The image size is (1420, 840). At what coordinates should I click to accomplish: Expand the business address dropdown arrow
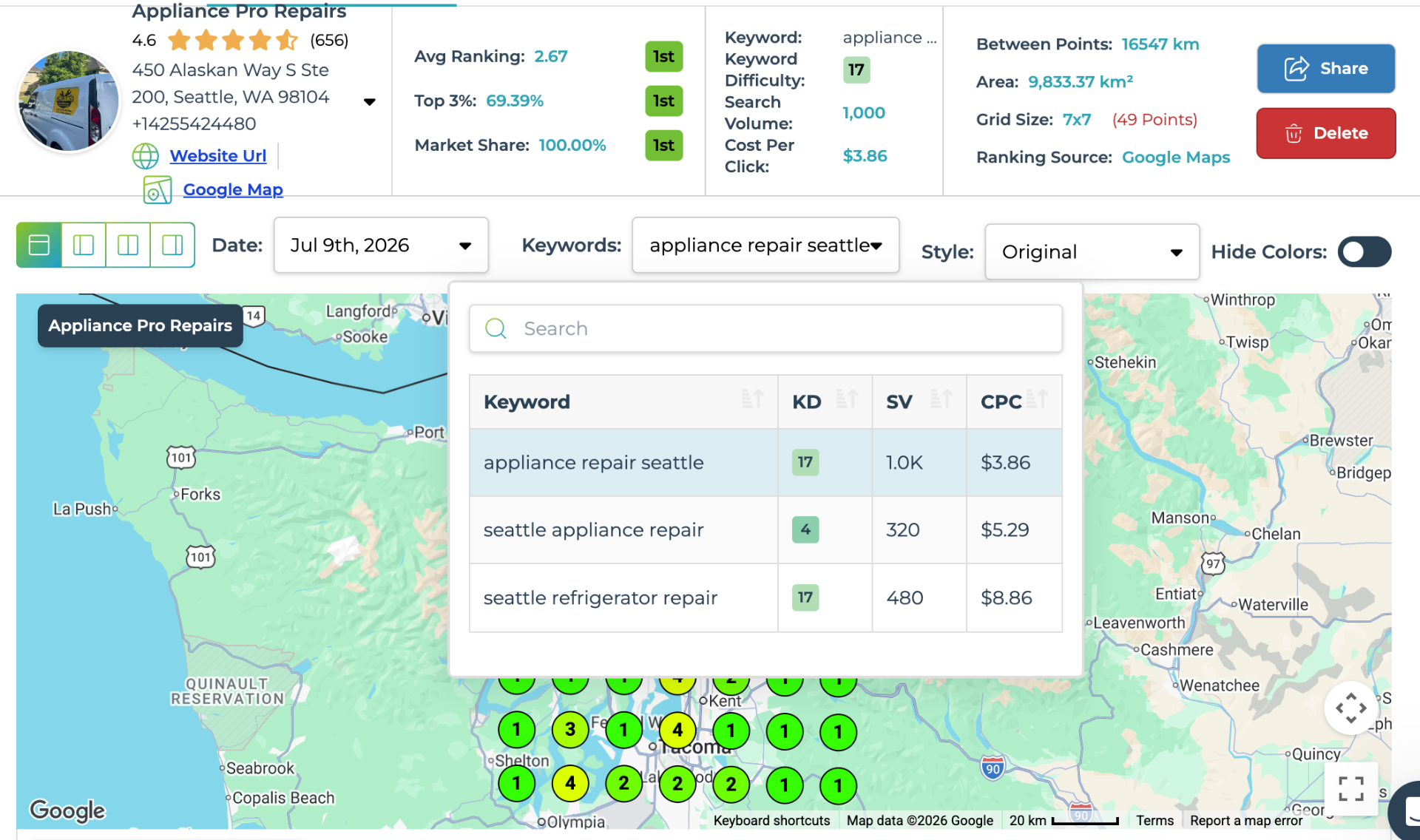coord(370,101)
